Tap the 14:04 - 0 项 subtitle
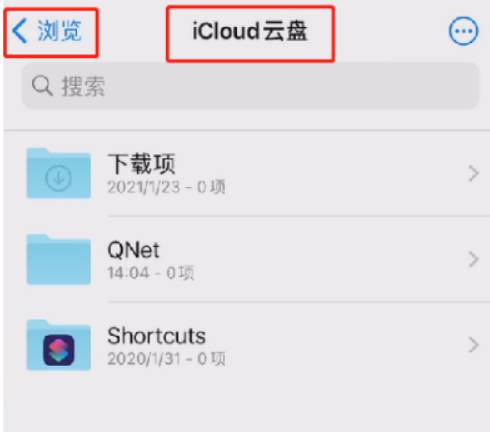Screen dimensions: 490x437 coord(150,273)
